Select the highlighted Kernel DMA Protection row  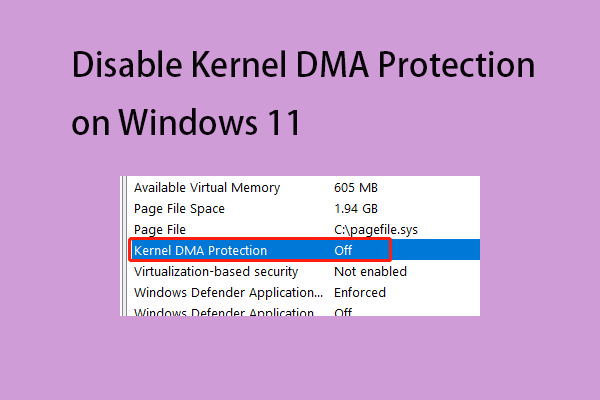tap(200, 250)
